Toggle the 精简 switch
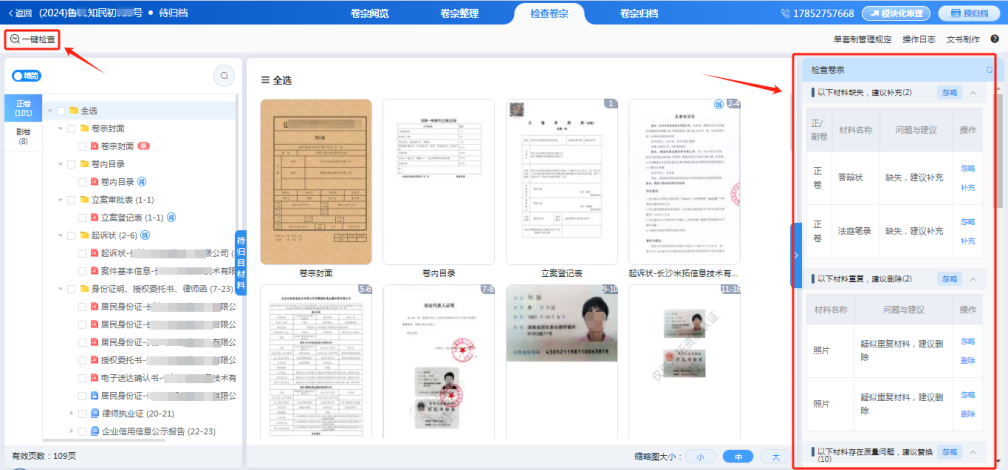The width and height of the screenshot is (1008, 470). (x=26, y=75)
